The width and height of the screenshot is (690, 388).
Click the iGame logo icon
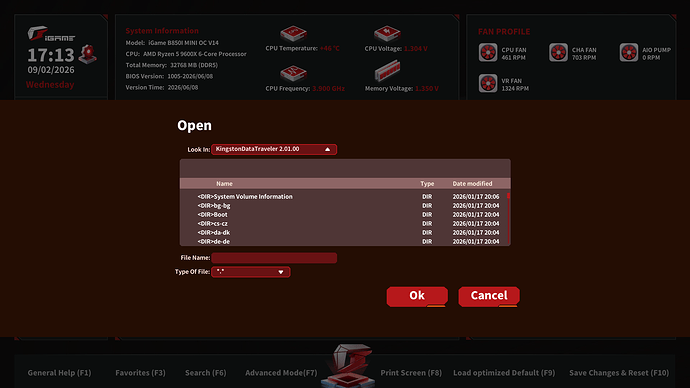coord(51,34)
